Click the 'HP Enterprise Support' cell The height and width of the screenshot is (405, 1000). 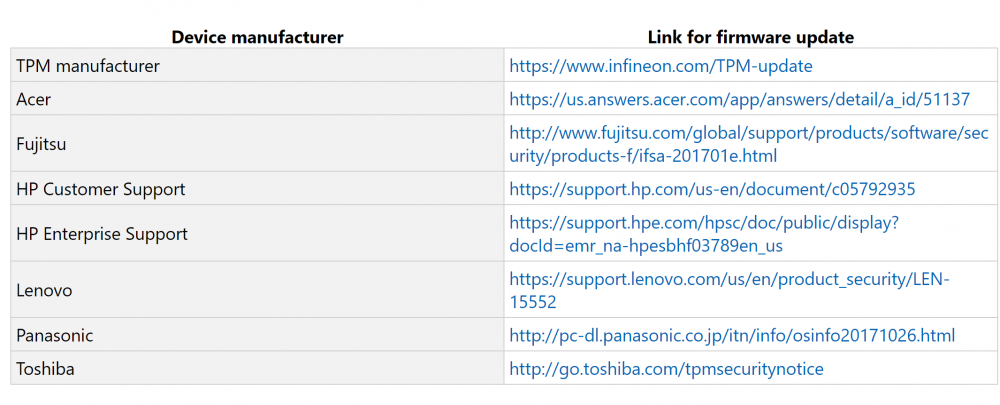tap(102, 234)
